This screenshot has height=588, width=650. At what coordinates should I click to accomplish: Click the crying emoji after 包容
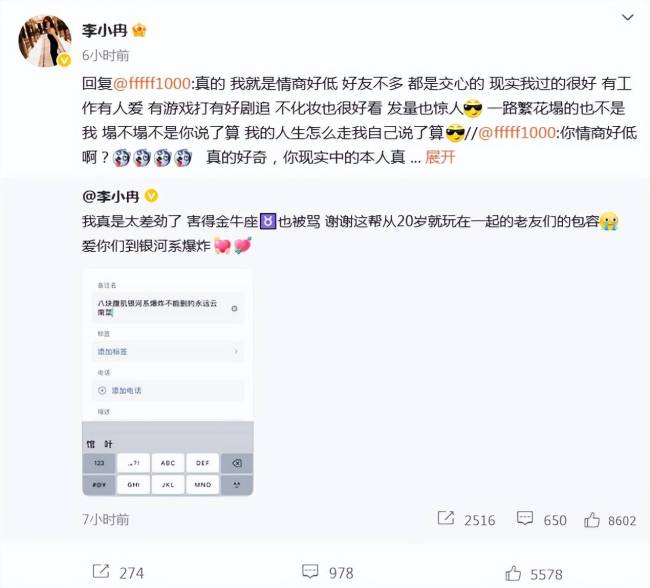[609, 221]
